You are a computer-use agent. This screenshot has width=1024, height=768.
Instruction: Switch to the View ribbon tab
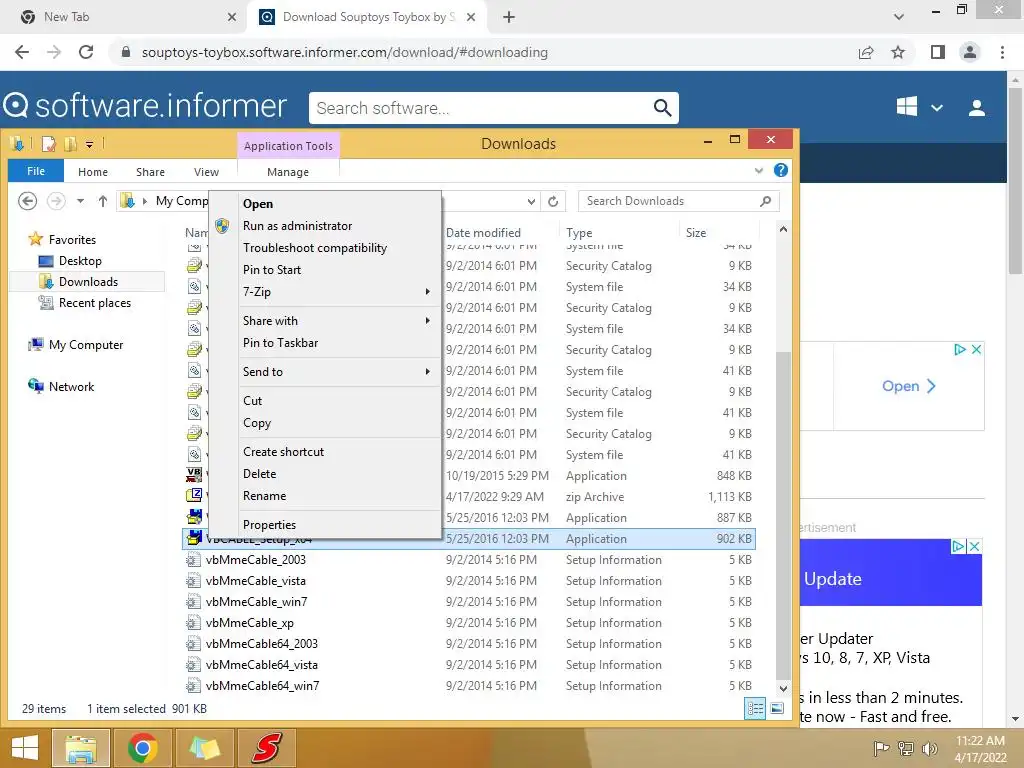click(x=206, y=172)
